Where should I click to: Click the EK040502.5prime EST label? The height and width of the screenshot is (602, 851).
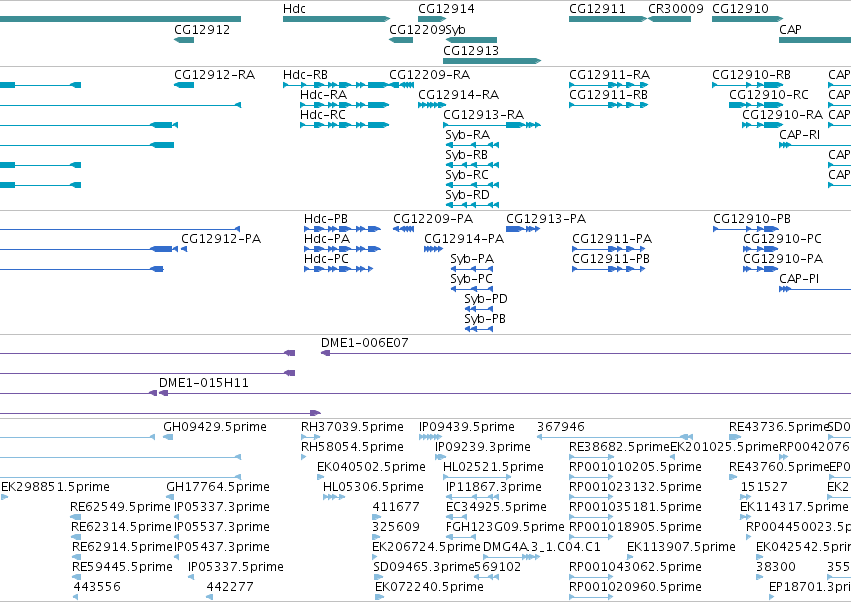click(x=371, y=467)
